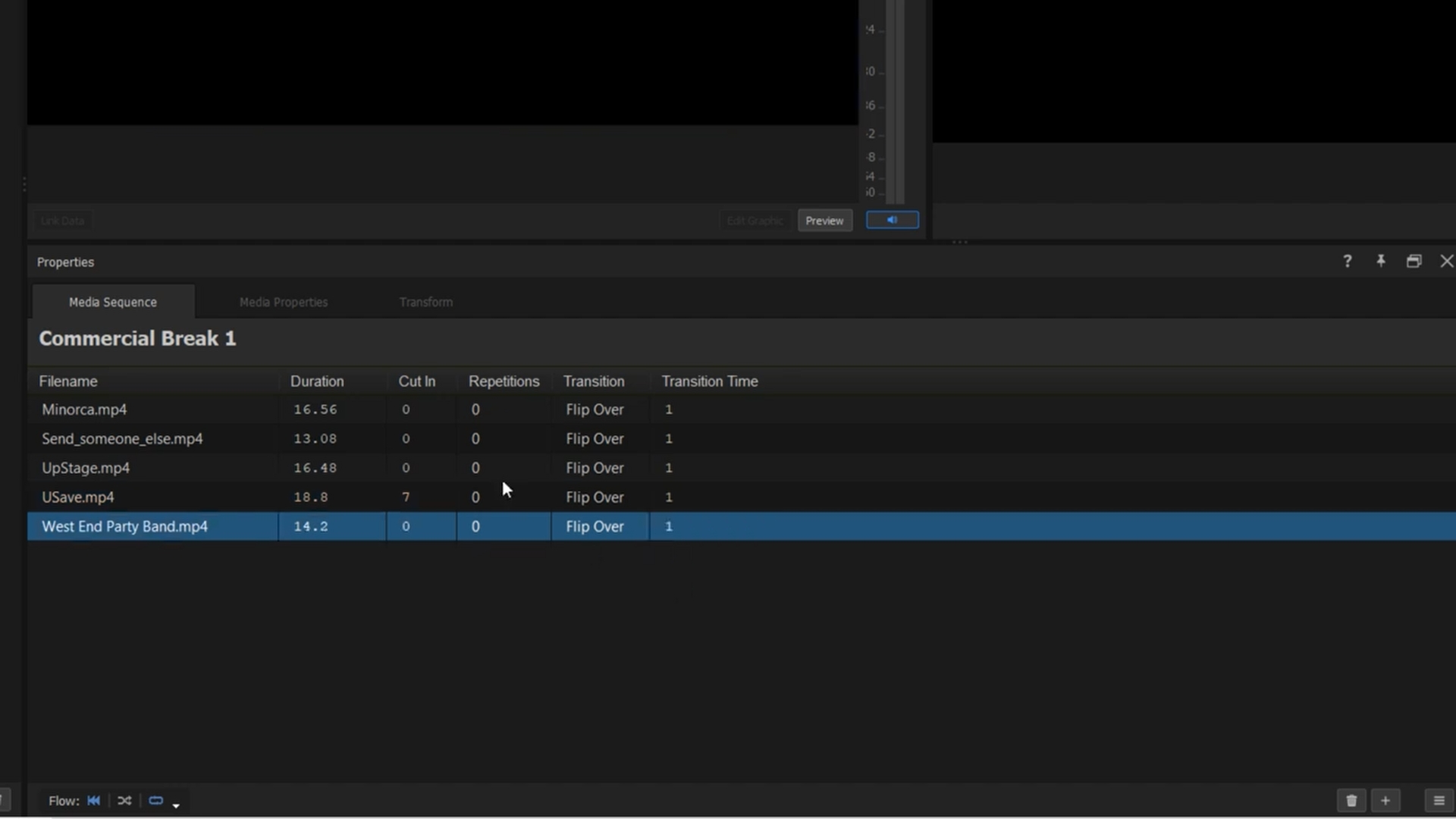Toggle the blue speaker audio button
1456x819 pixels.
click(x=893, y=220)
